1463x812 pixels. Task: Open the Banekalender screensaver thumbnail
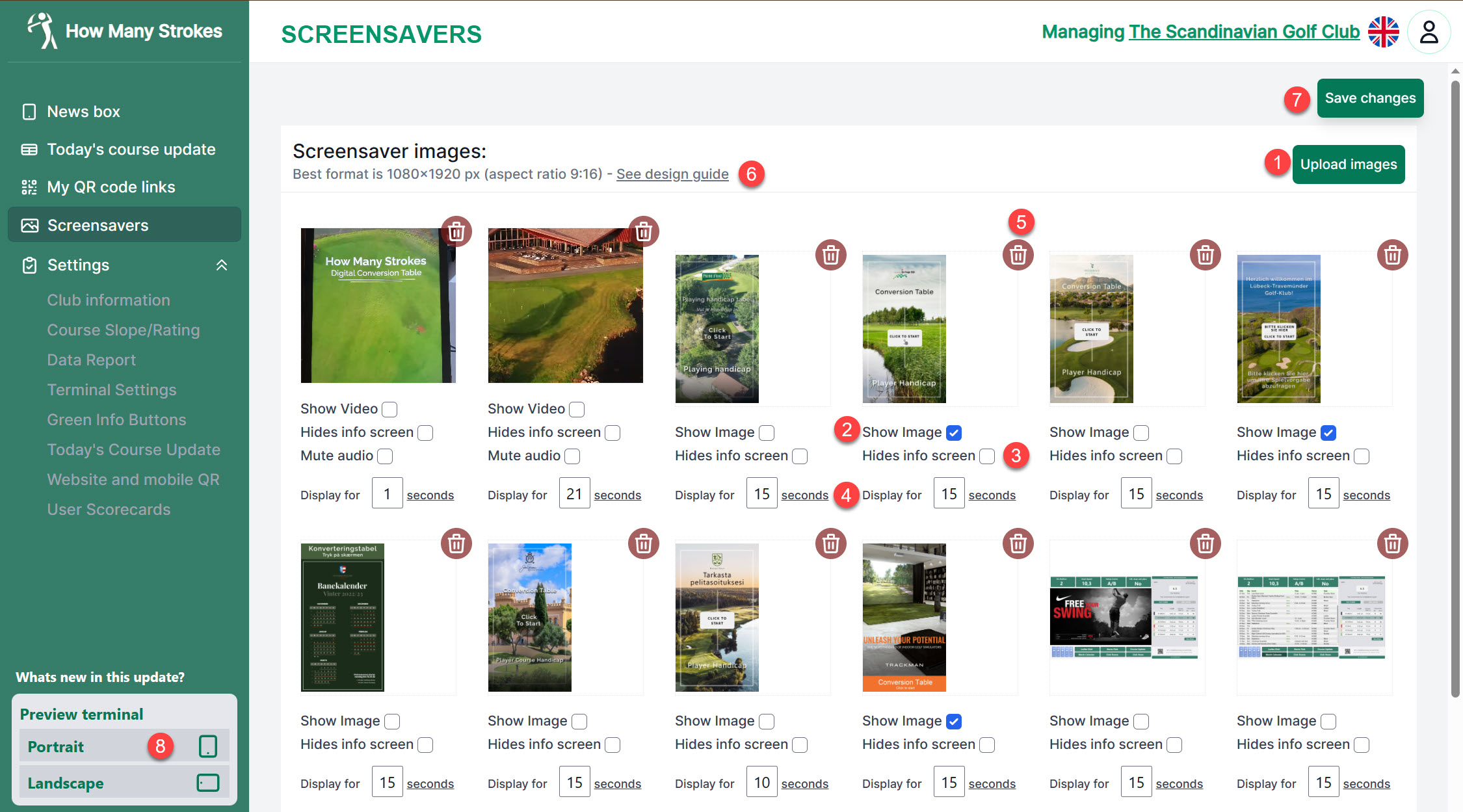(x=343, y=618)
